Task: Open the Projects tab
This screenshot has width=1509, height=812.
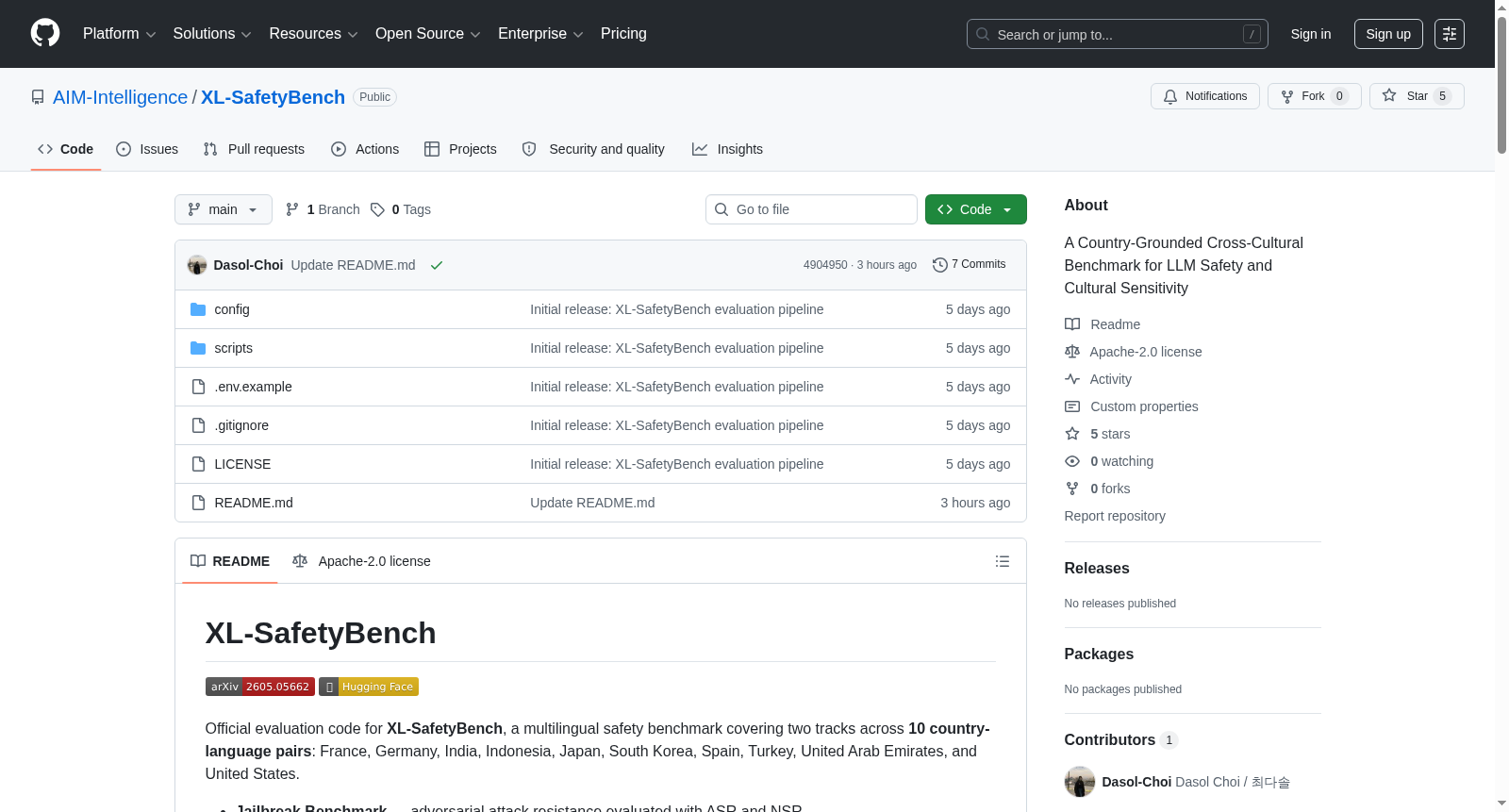Action: [460, 149]
